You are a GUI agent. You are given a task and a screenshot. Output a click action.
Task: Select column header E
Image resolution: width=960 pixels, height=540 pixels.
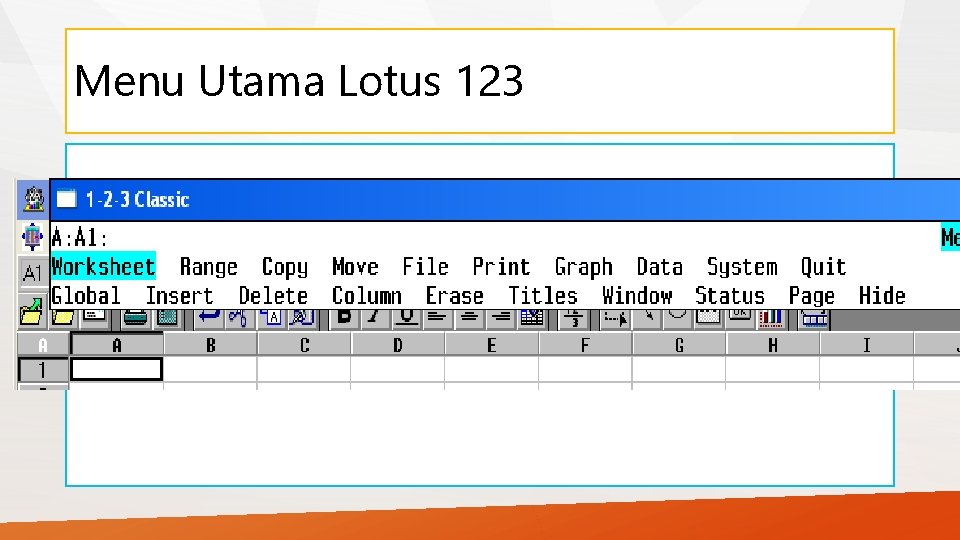[492, 345]
